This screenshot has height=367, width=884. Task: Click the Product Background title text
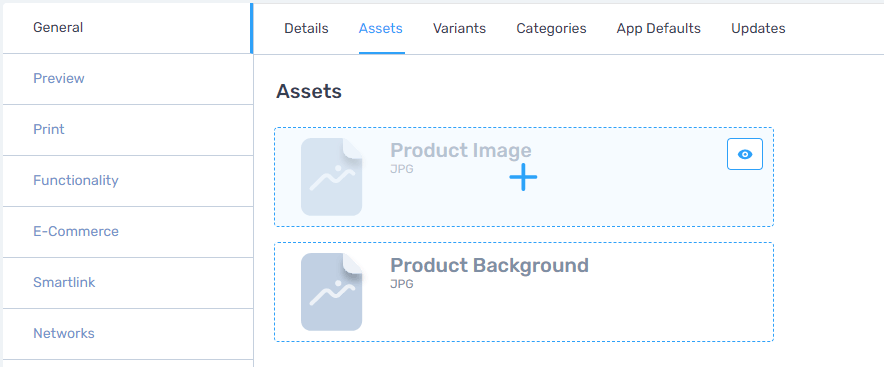(489, 265)
